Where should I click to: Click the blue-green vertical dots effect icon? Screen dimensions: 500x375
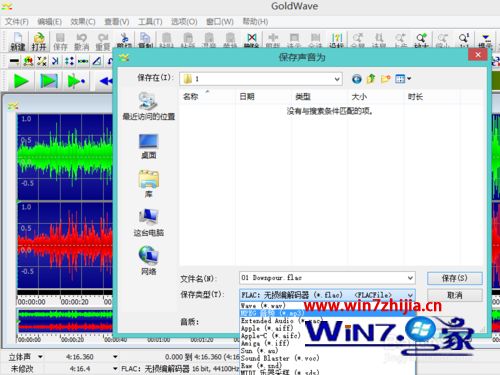point(69,61)
